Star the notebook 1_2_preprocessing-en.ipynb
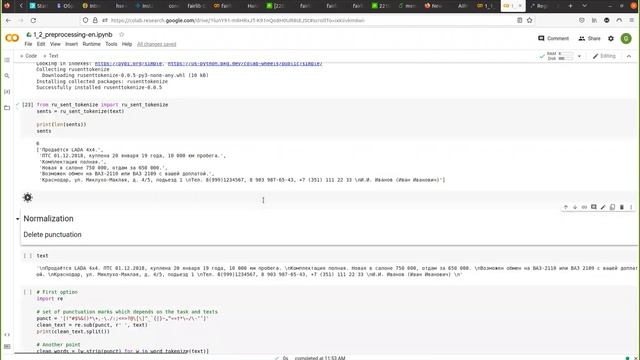640x360 pixels. coord(121,35)
